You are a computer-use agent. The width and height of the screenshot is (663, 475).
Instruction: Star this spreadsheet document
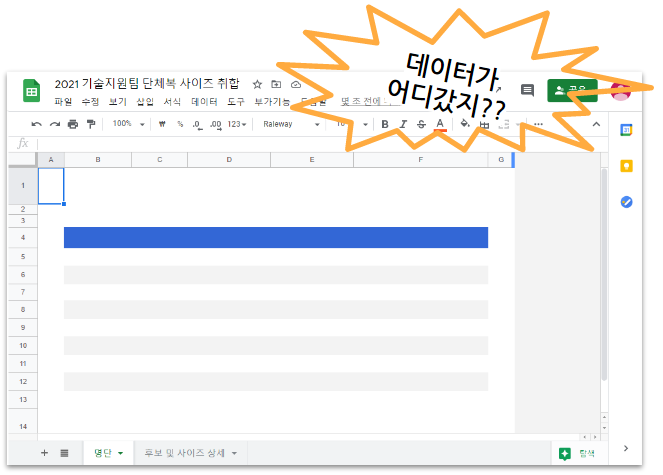tap(257, 84)
